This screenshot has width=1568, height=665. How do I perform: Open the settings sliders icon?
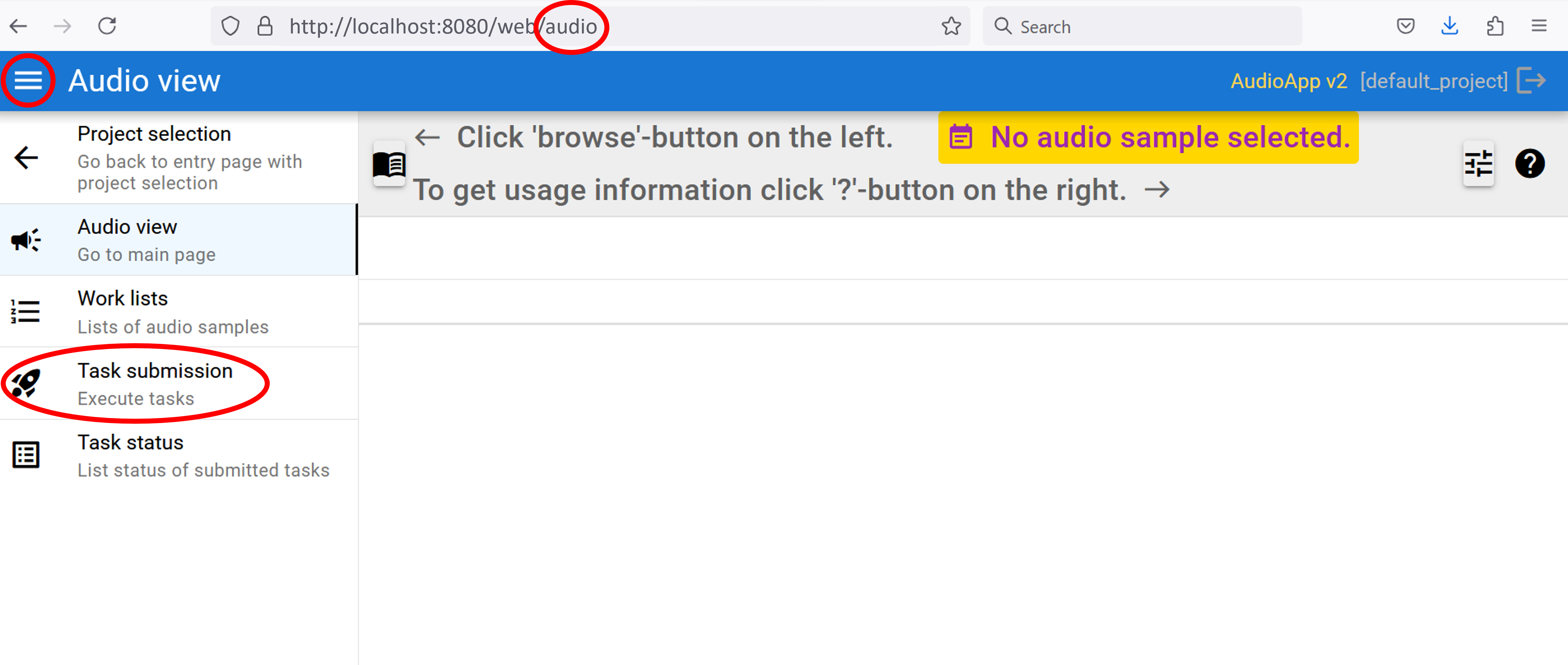tap(1478, 164)
